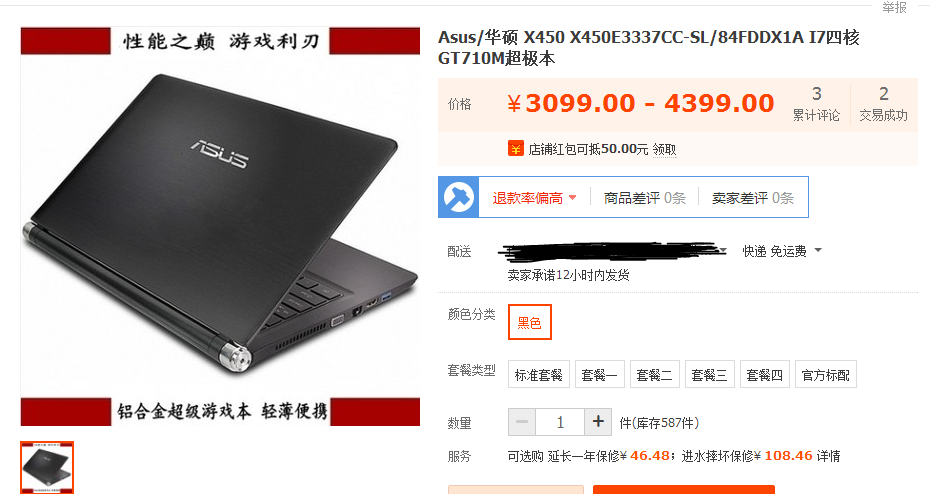Expand the delivery address dropdown
Screen dimensions: 930x494
(x=723, y=250)
